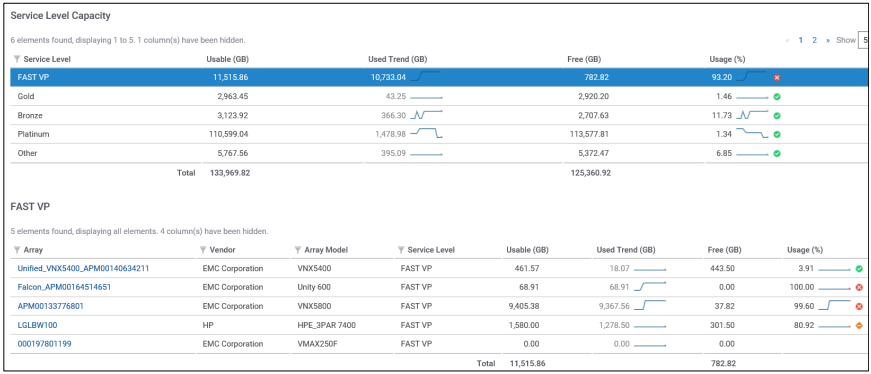Open the 000197801199 array link
The width and height of the screenshot is (871, 374).
coord(44,344)
